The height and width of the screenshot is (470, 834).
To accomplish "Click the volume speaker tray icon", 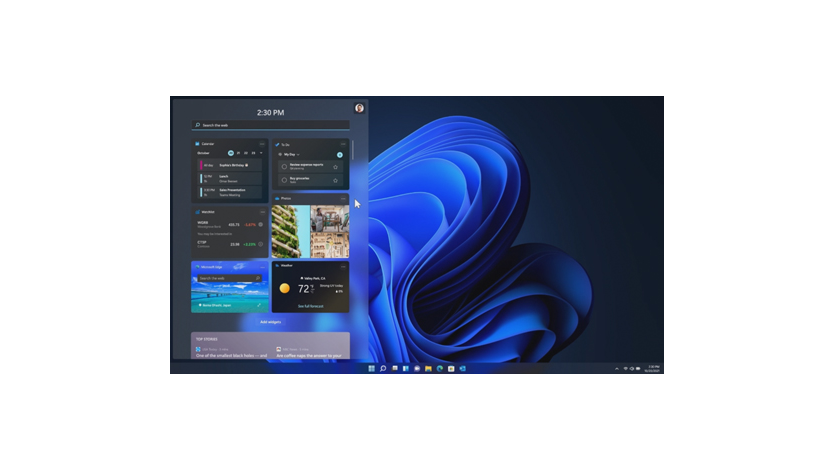I will [x=632, y=368].
